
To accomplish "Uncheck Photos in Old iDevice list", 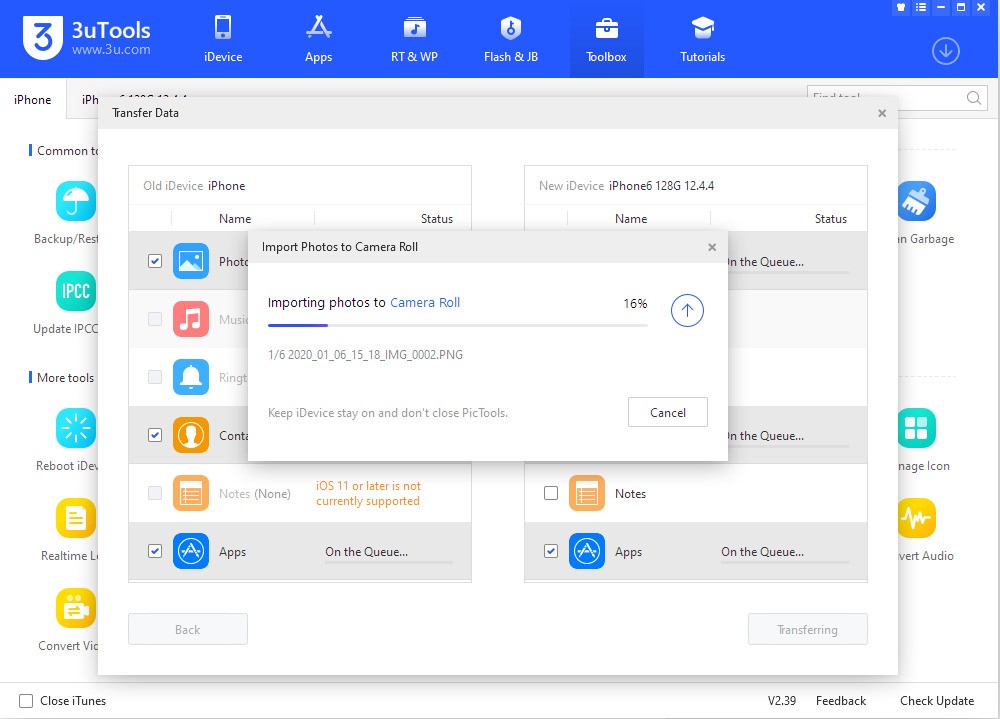I will pyautogui.click(x=155, y=261).
